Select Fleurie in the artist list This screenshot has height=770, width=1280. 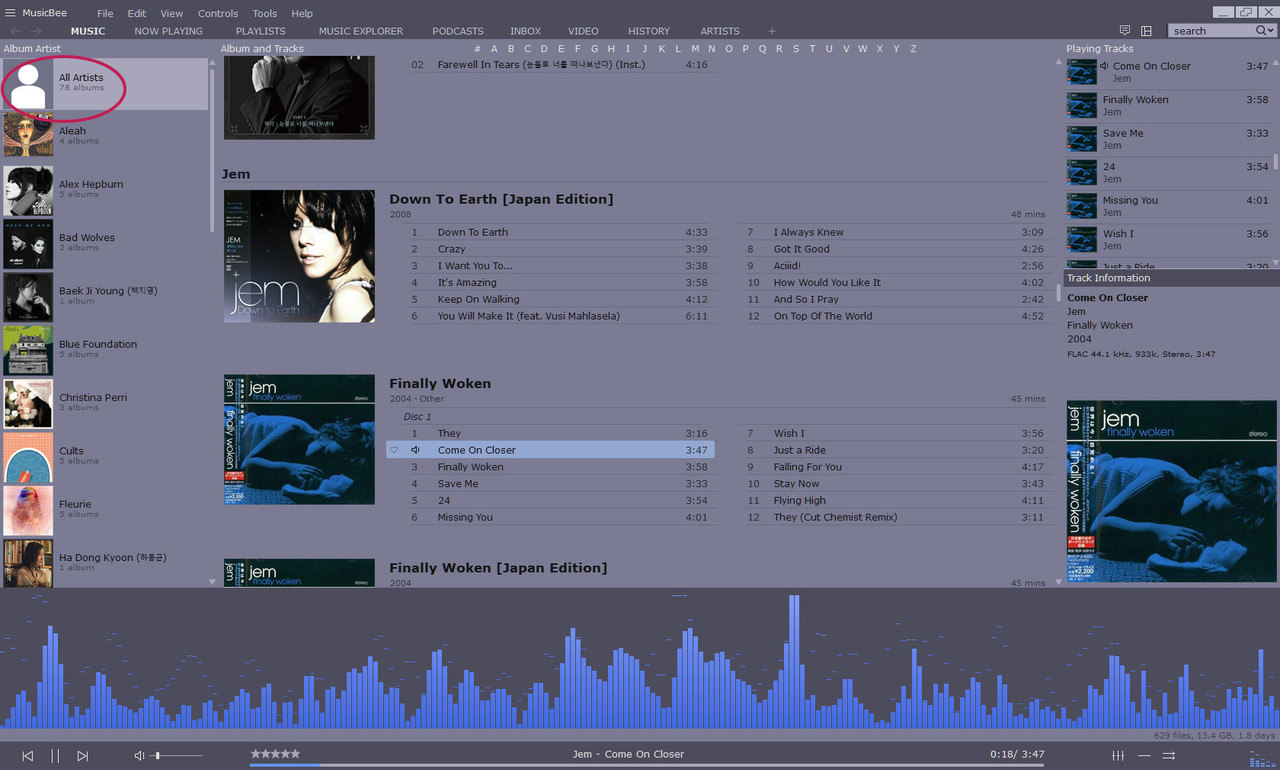105,509
